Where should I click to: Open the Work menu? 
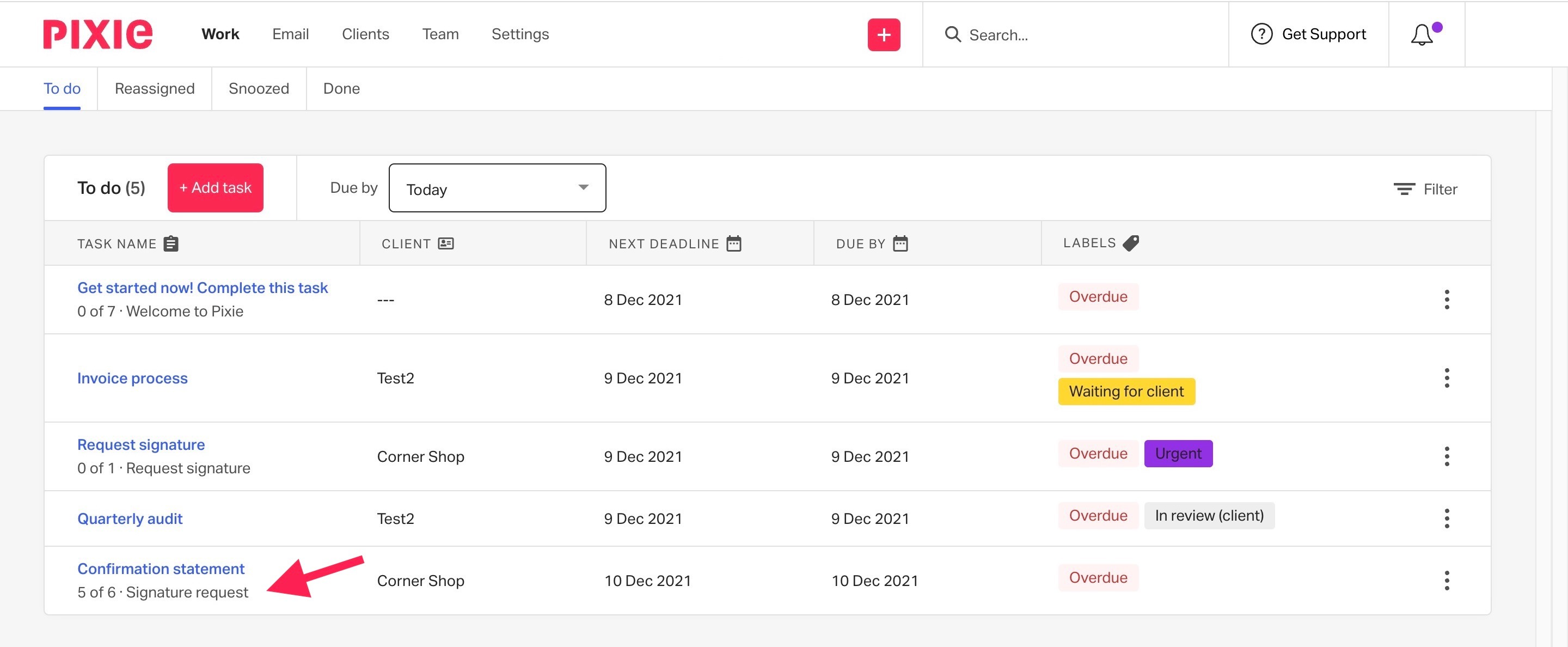click(220, 34)
